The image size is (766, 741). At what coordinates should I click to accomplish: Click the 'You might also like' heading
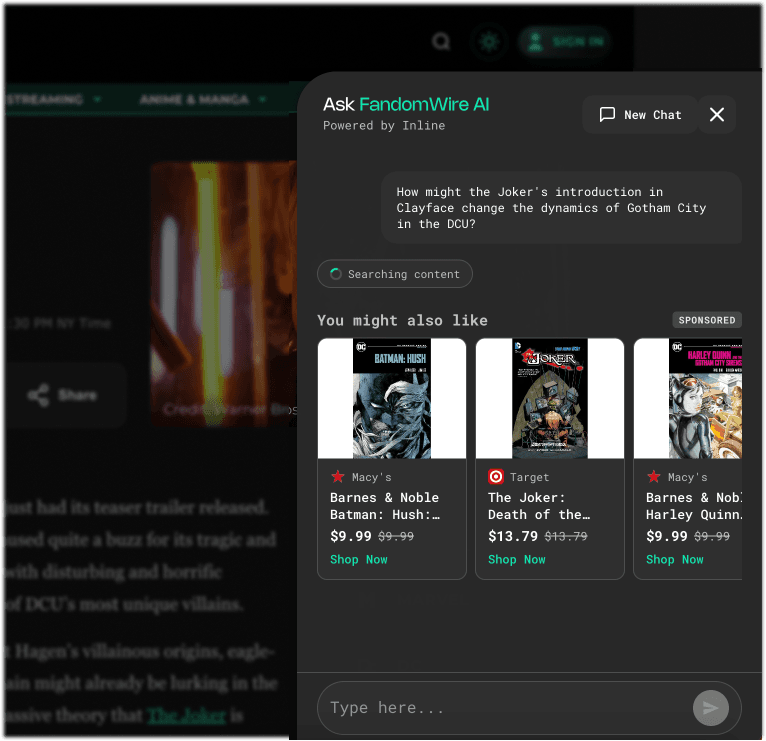(403, 320)
